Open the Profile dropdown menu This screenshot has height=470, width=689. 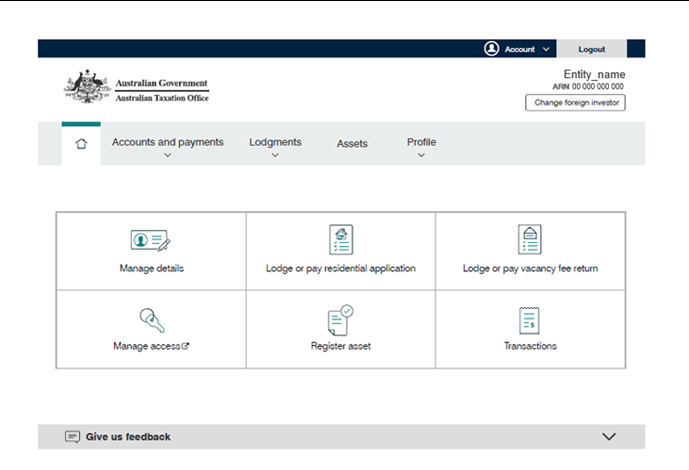[x=421, y=144]
